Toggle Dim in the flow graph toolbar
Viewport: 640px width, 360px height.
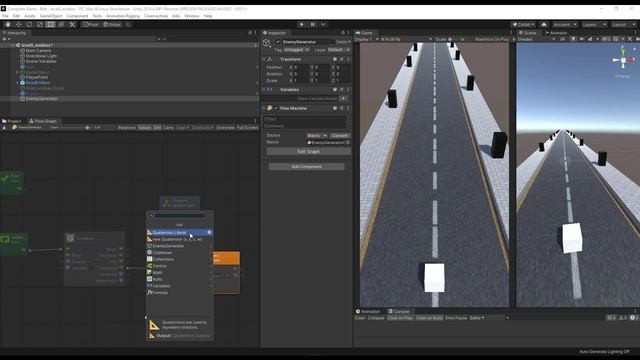click(157, 128)
